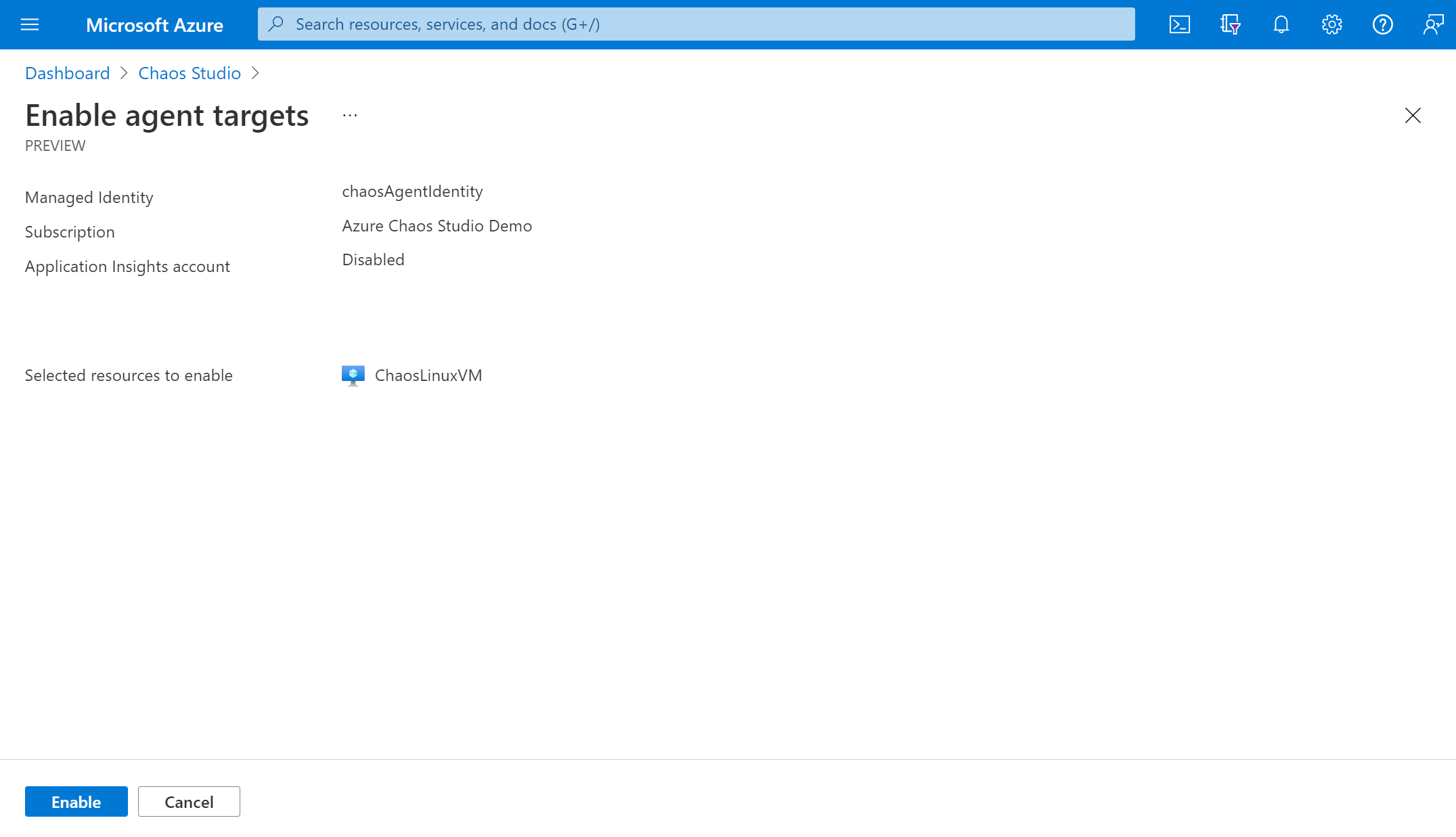Click the Cloud Shell icon
1456x837 pixels.
[x=1180, y=24]
